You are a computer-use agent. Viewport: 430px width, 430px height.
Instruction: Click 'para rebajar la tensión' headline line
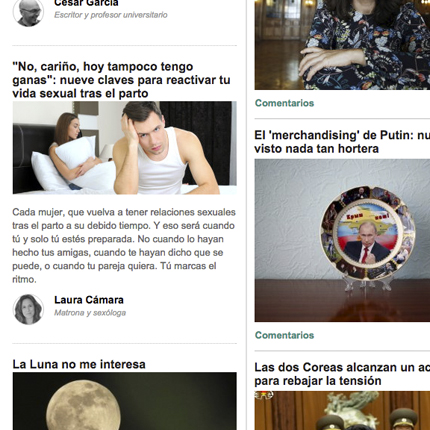318,381
